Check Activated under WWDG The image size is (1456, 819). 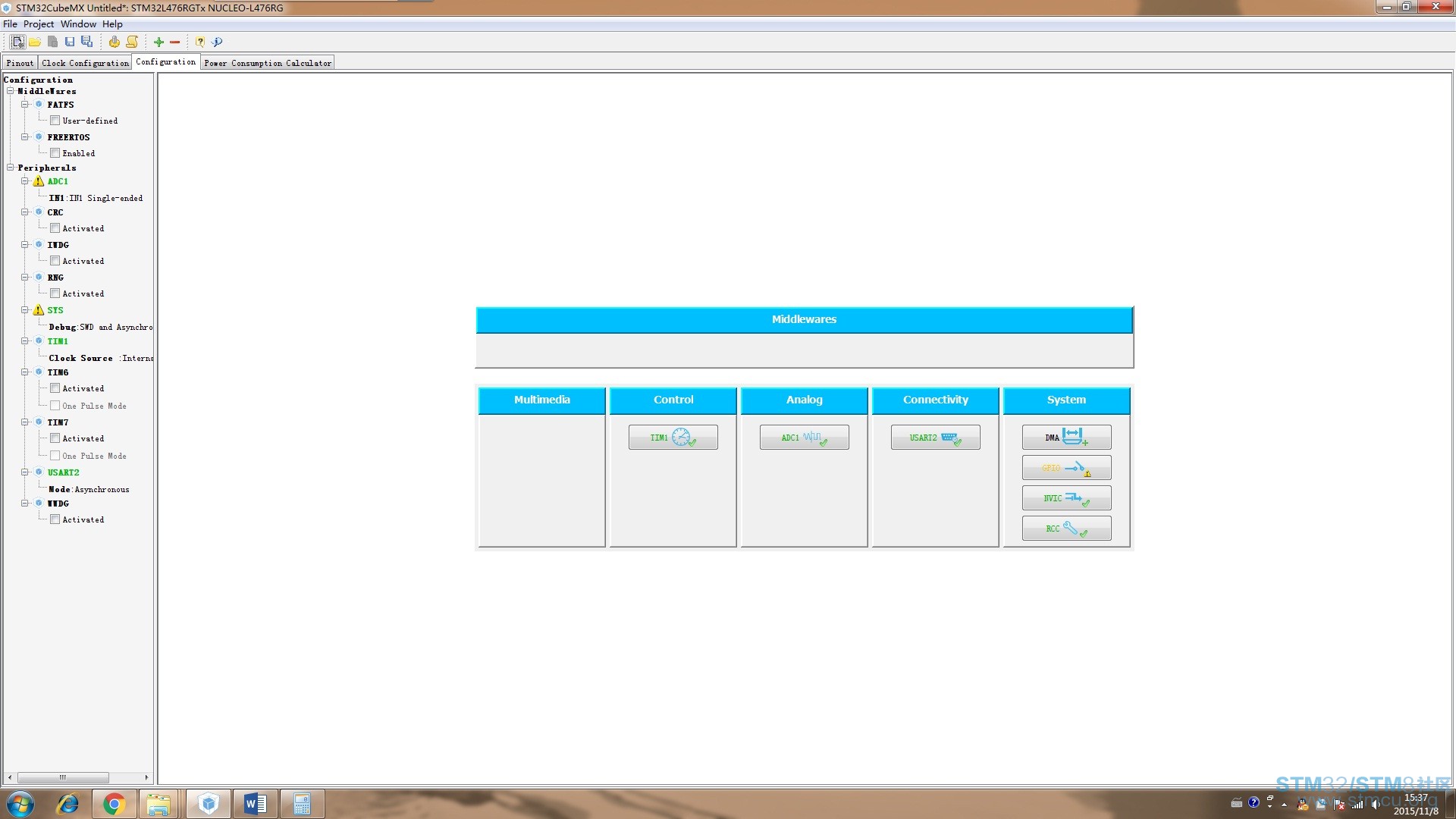pyautogui.click(x=55, y=519)
